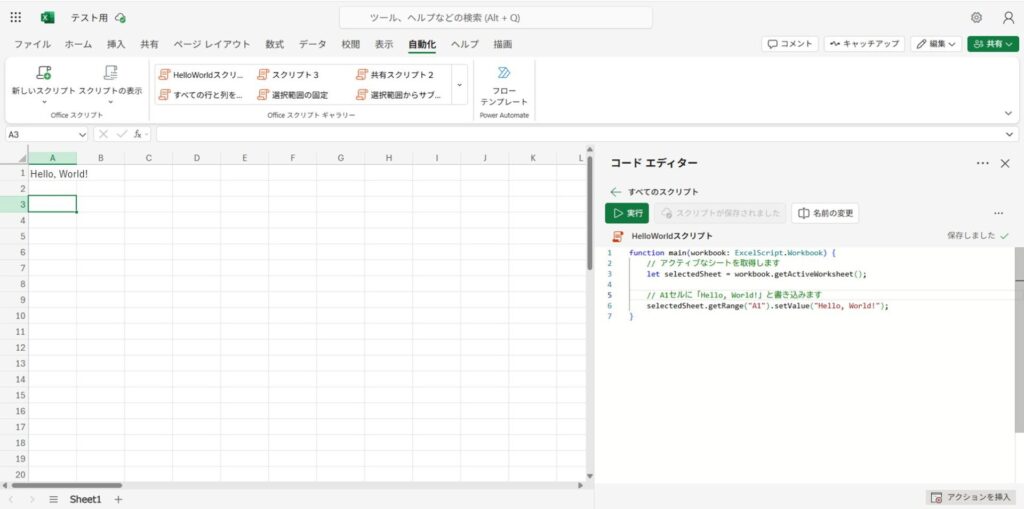Click the cloud save status icon

120,18
